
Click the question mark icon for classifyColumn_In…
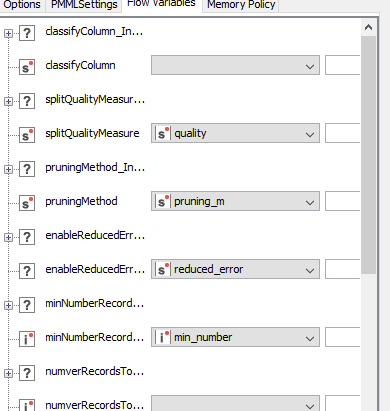27,33
